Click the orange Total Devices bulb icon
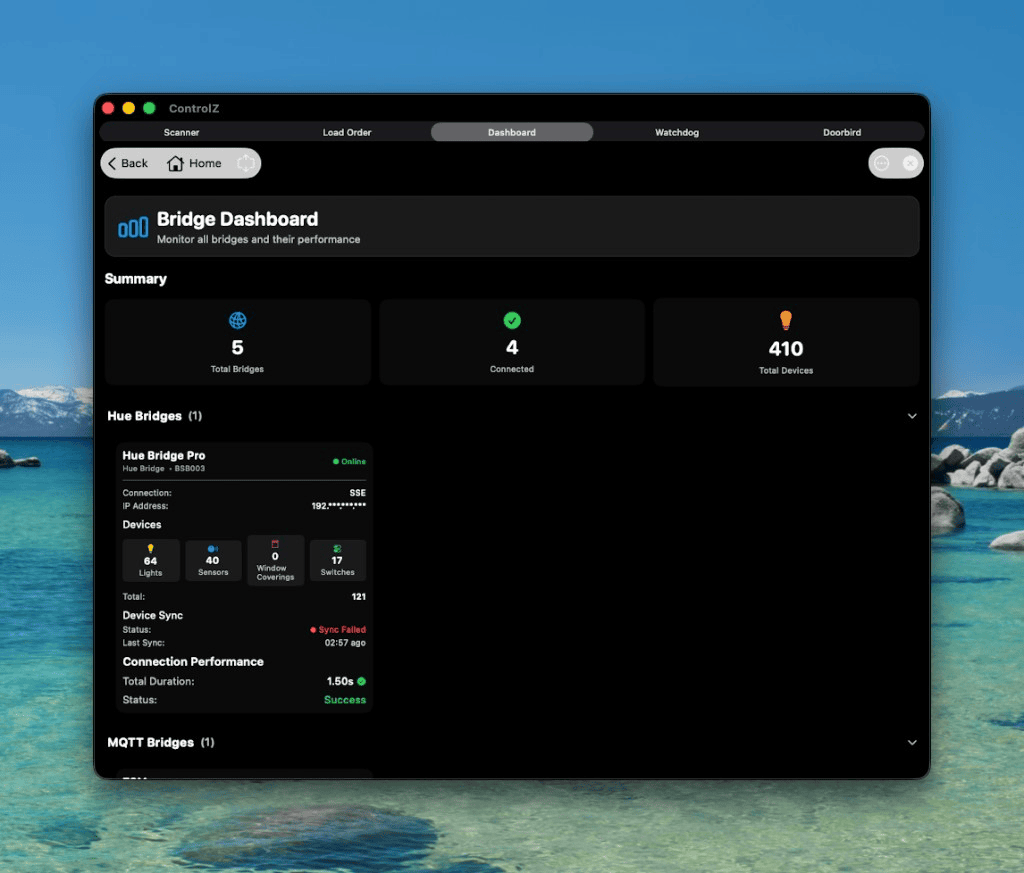Image resolution: width=1024 pixels, height=873 pixels. (x=786, y=320)
